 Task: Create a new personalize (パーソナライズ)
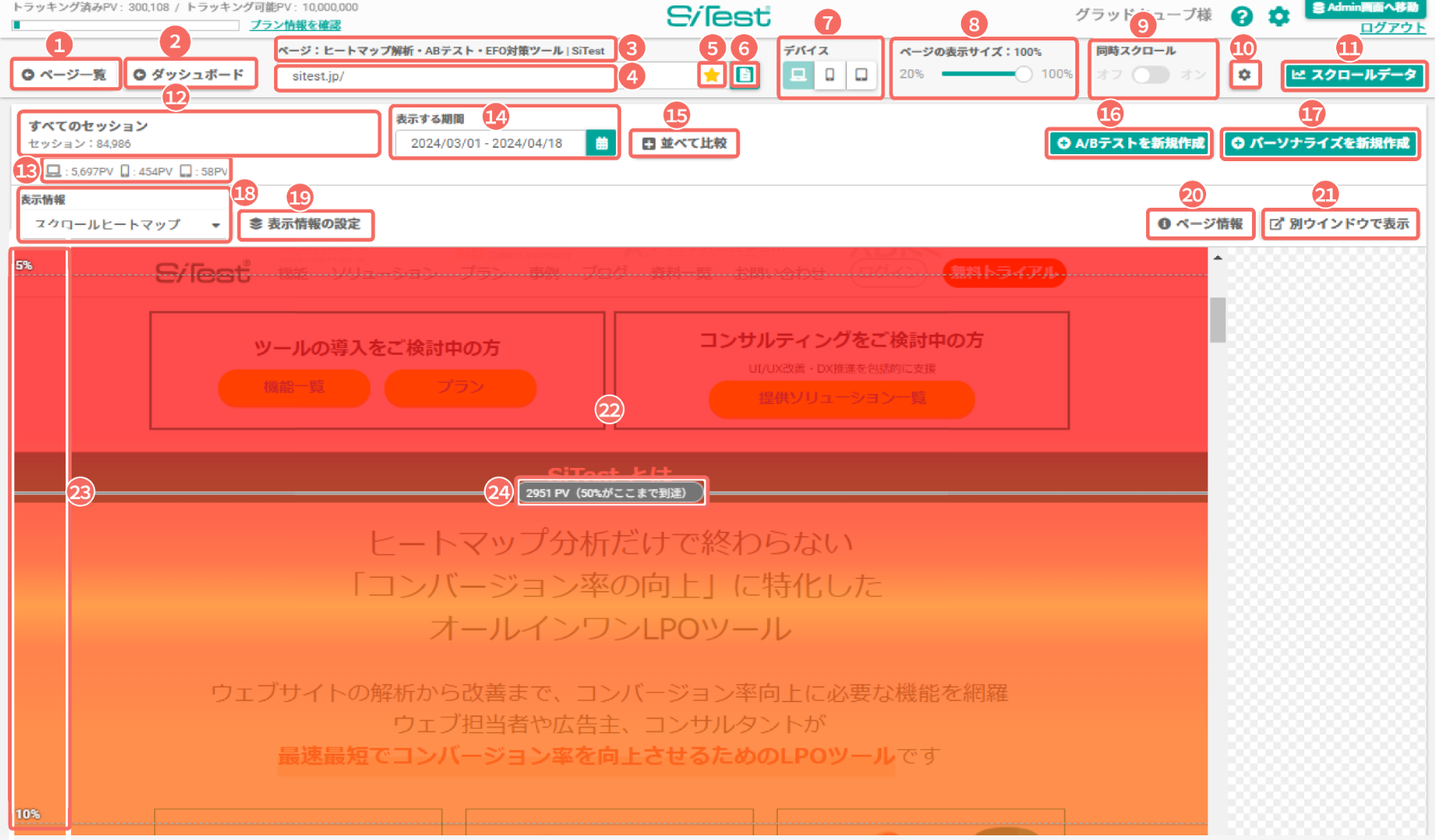tap(1321, 143)
